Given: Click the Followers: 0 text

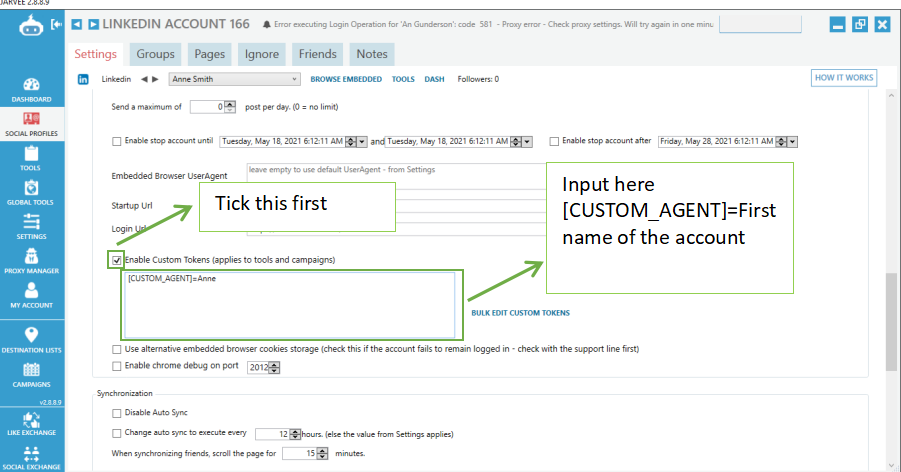Looking at the screenshot, I should pos(478,79).
